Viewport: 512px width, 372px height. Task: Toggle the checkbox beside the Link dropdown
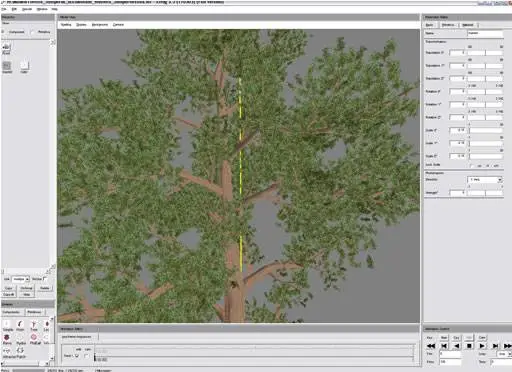point(45,279)
